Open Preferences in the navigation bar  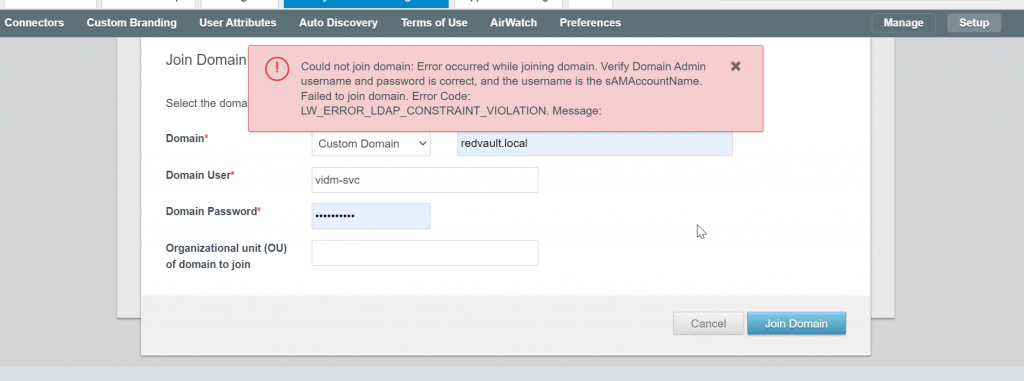(x=590, y=23)
